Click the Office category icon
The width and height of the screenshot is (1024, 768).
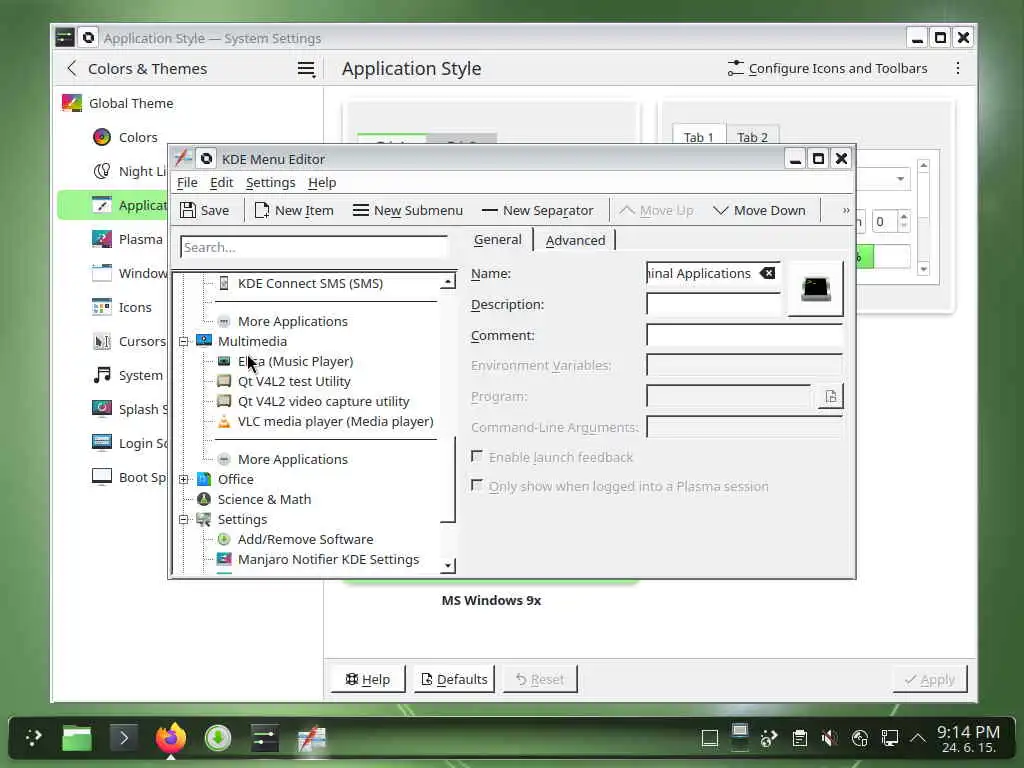204,479
